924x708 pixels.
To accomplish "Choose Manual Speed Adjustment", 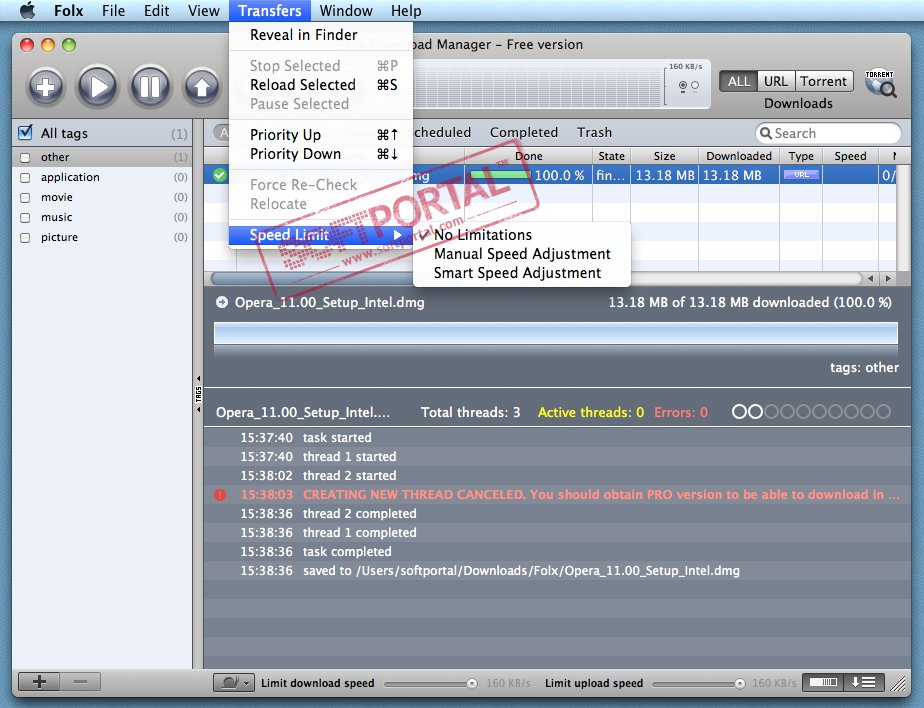I will coord(522,253).
